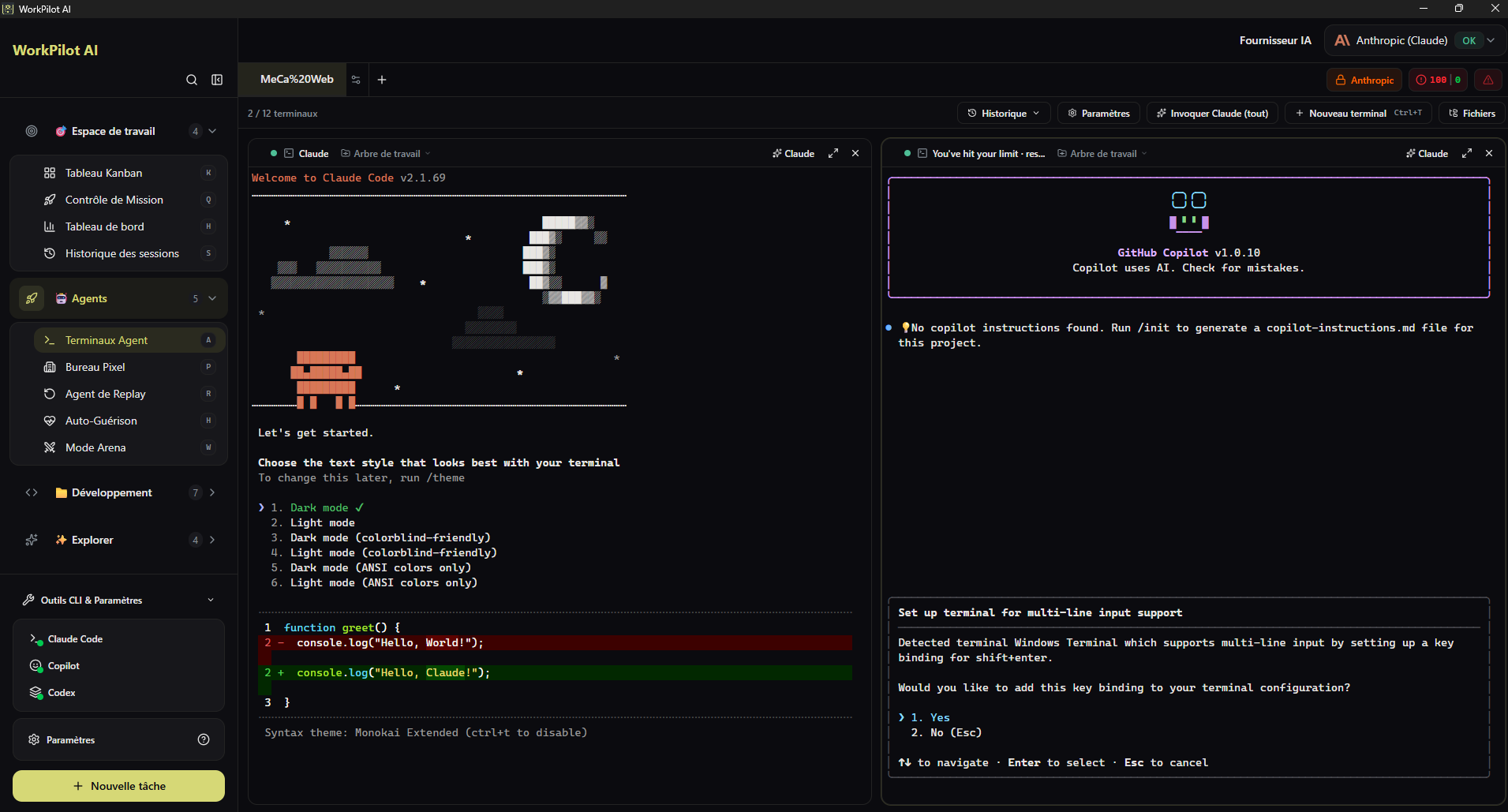Screen dimensions: 1508x812
Task: Open Agent de Replay
Action: click(129, 394)
